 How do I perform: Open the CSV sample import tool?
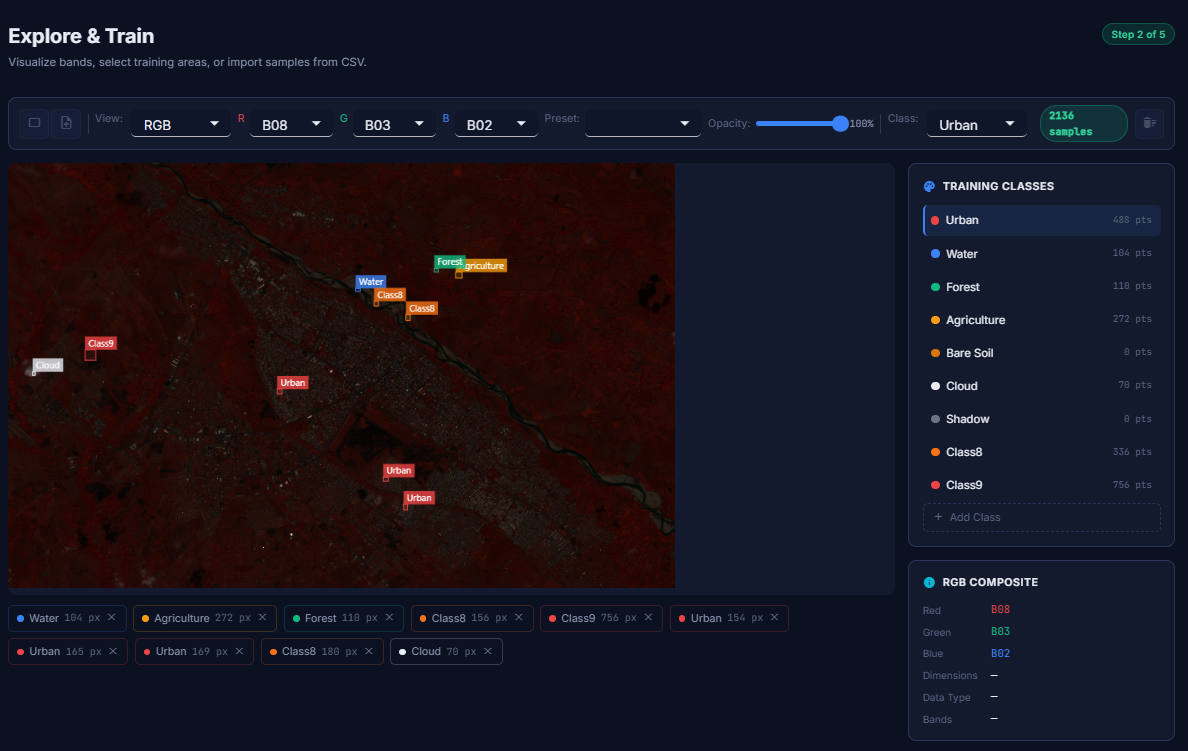[x=65, y=123]
